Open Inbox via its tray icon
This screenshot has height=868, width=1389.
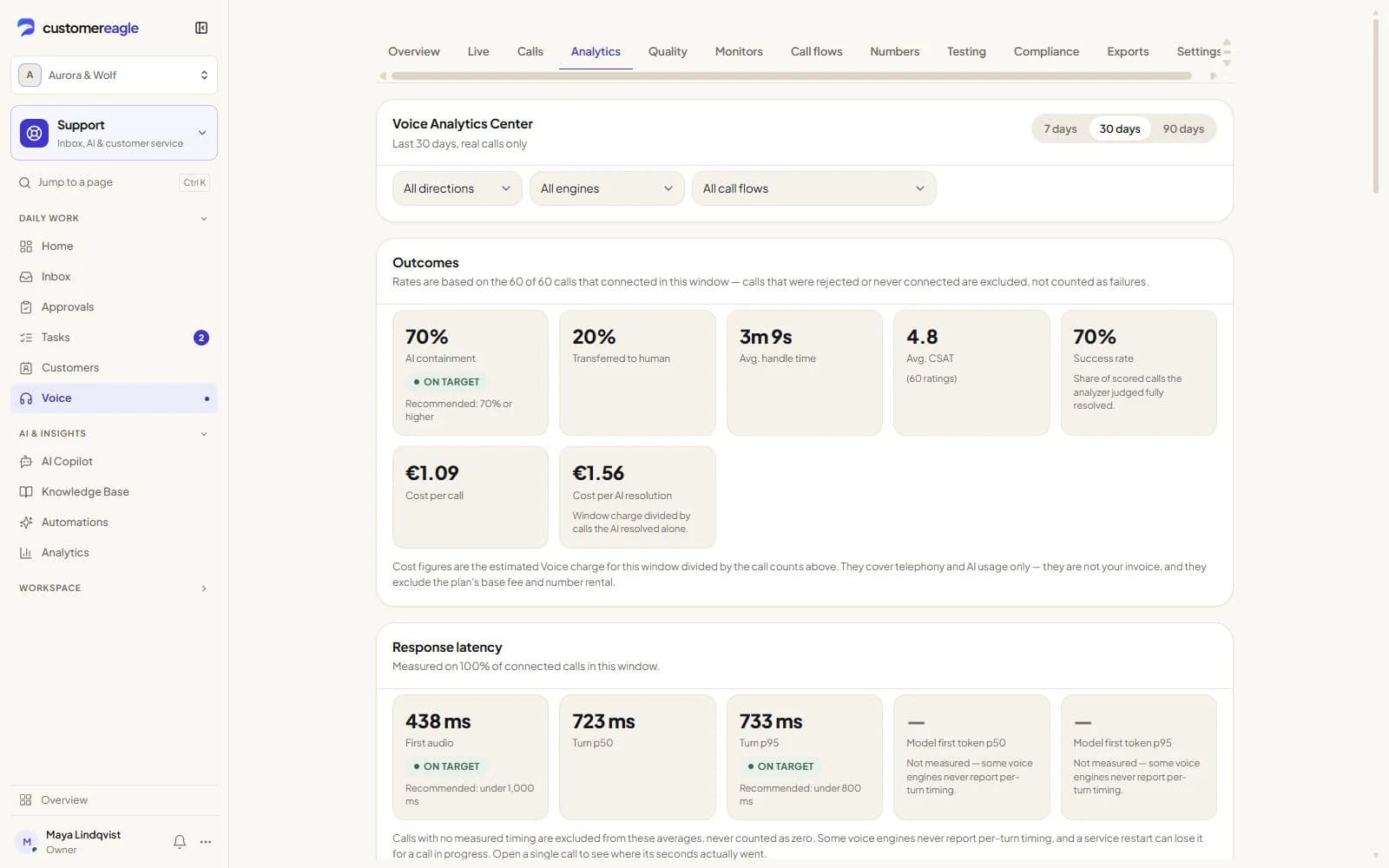(26, 277)
